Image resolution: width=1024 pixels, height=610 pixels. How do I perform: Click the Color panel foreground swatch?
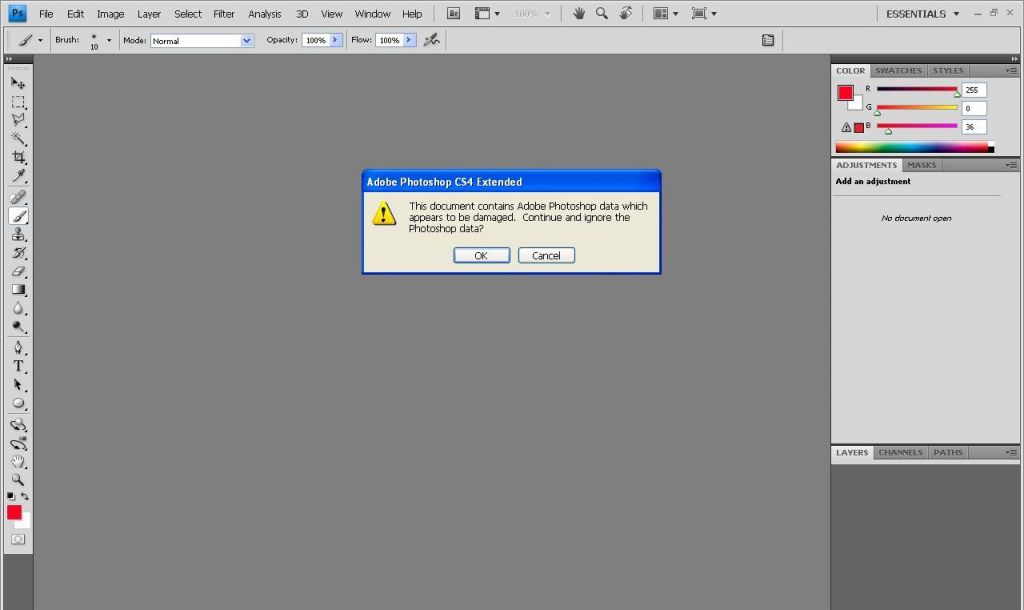click(x=845, y=93)
